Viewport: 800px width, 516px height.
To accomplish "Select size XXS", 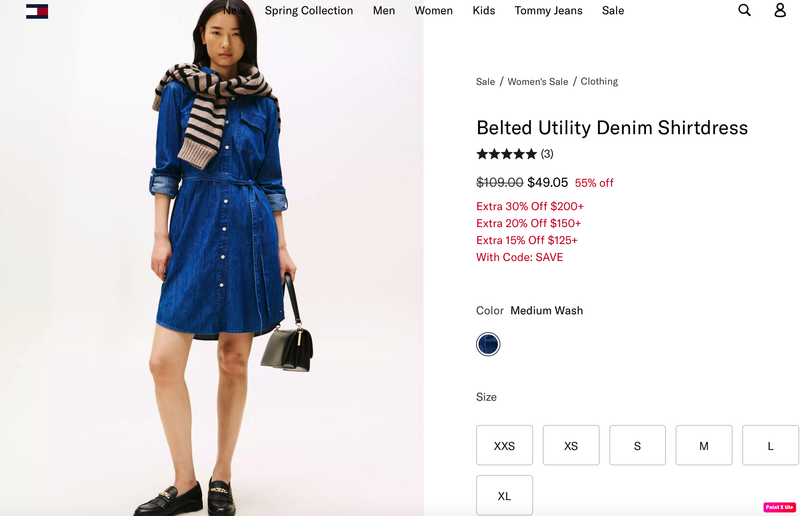I will point(504,446).
